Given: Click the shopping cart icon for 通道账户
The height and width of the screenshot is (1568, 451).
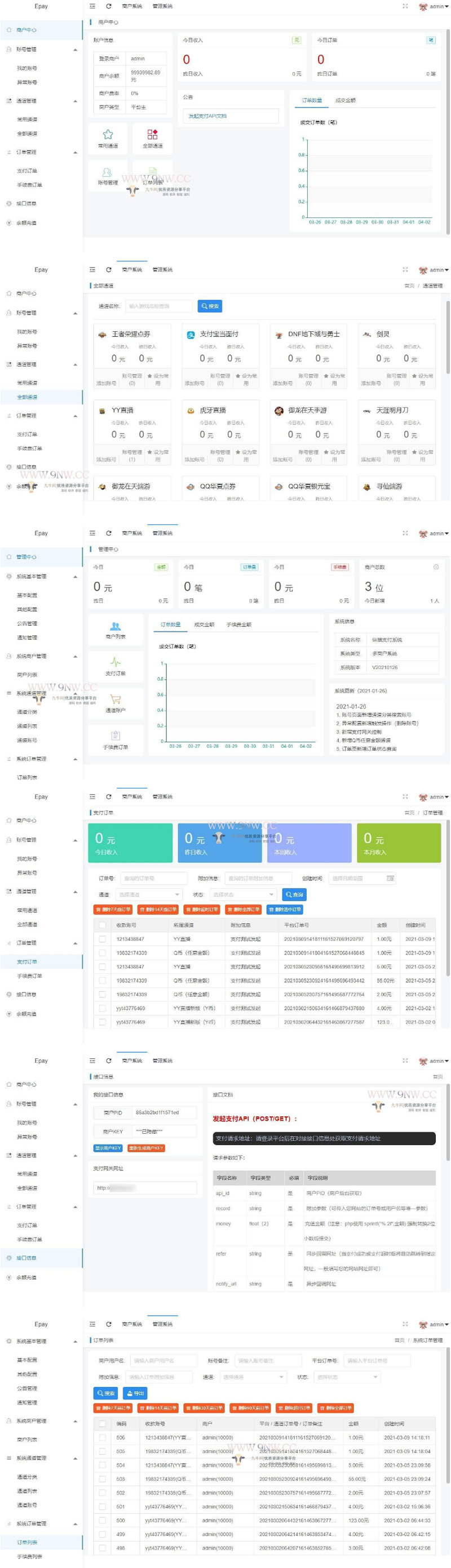Looking at the screenshot, I should point(115,700).
